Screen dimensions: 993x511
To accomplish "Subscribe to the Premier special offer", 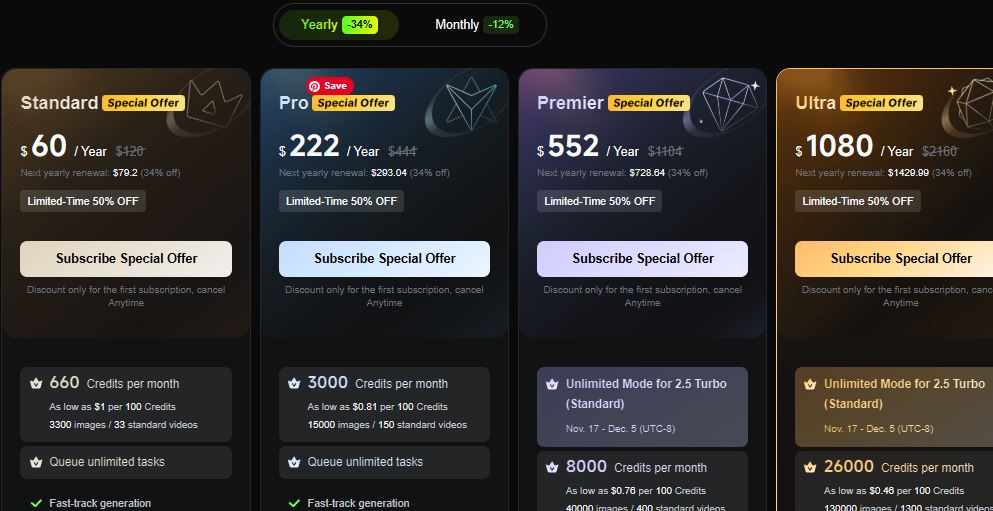I will (x=642, y=259).
